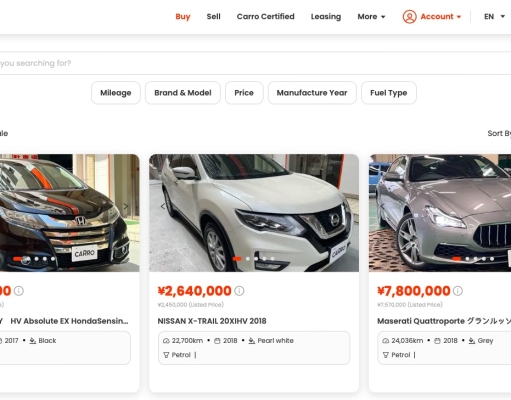Click ¥2,450,000 listed price text
This screenshot has width=511, height=400.
coord(191,305)
